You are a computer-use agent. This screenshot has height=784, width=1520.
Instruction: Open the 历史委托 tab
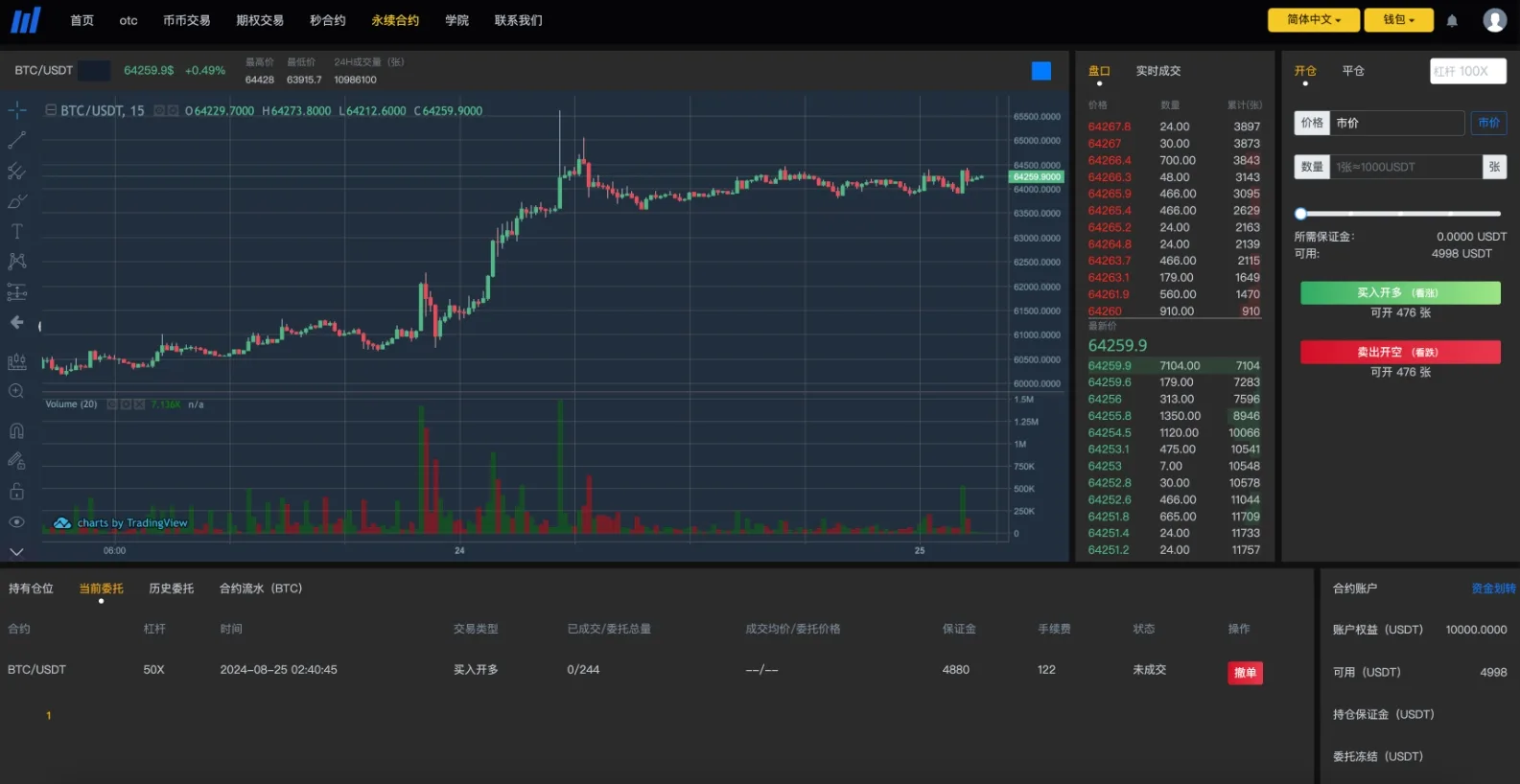click(x=171, y=588)
